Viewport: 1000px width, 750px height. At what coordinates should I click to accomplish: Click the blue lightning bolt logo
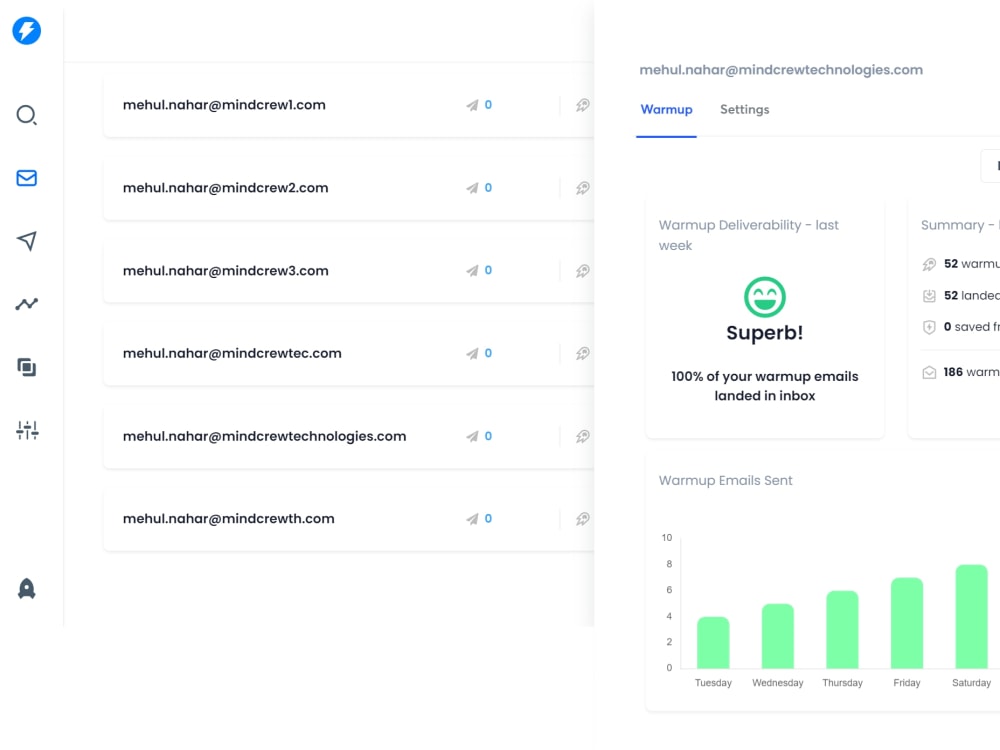tap(27, 31)
